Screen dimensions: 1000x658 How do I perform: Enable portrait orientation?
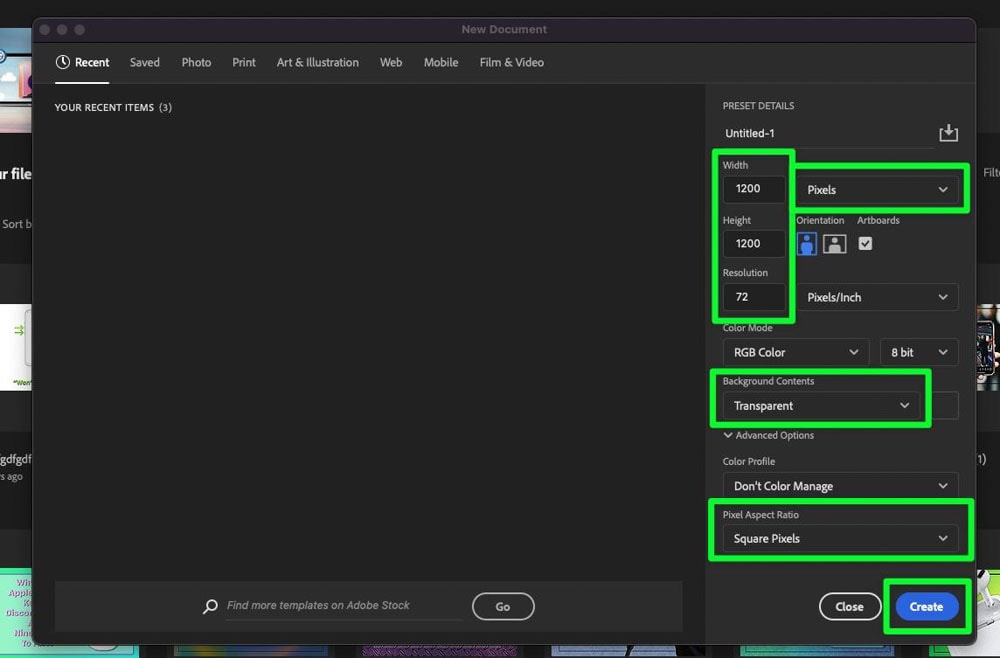pyautogui.click(x=805, y=243)
